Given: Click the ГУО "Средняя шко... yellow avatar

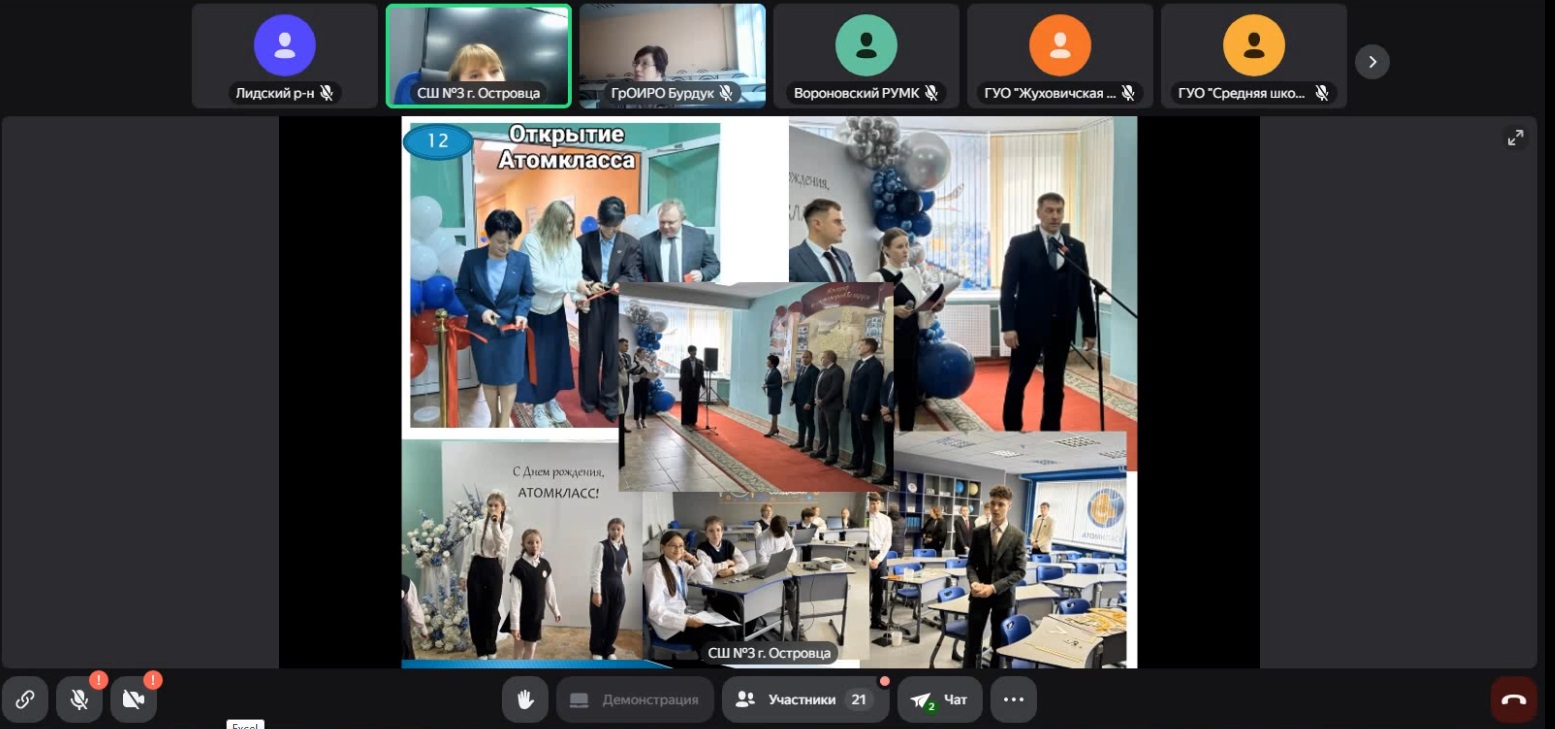Looking at the screenshot, I should click(x=1253, y=45).
